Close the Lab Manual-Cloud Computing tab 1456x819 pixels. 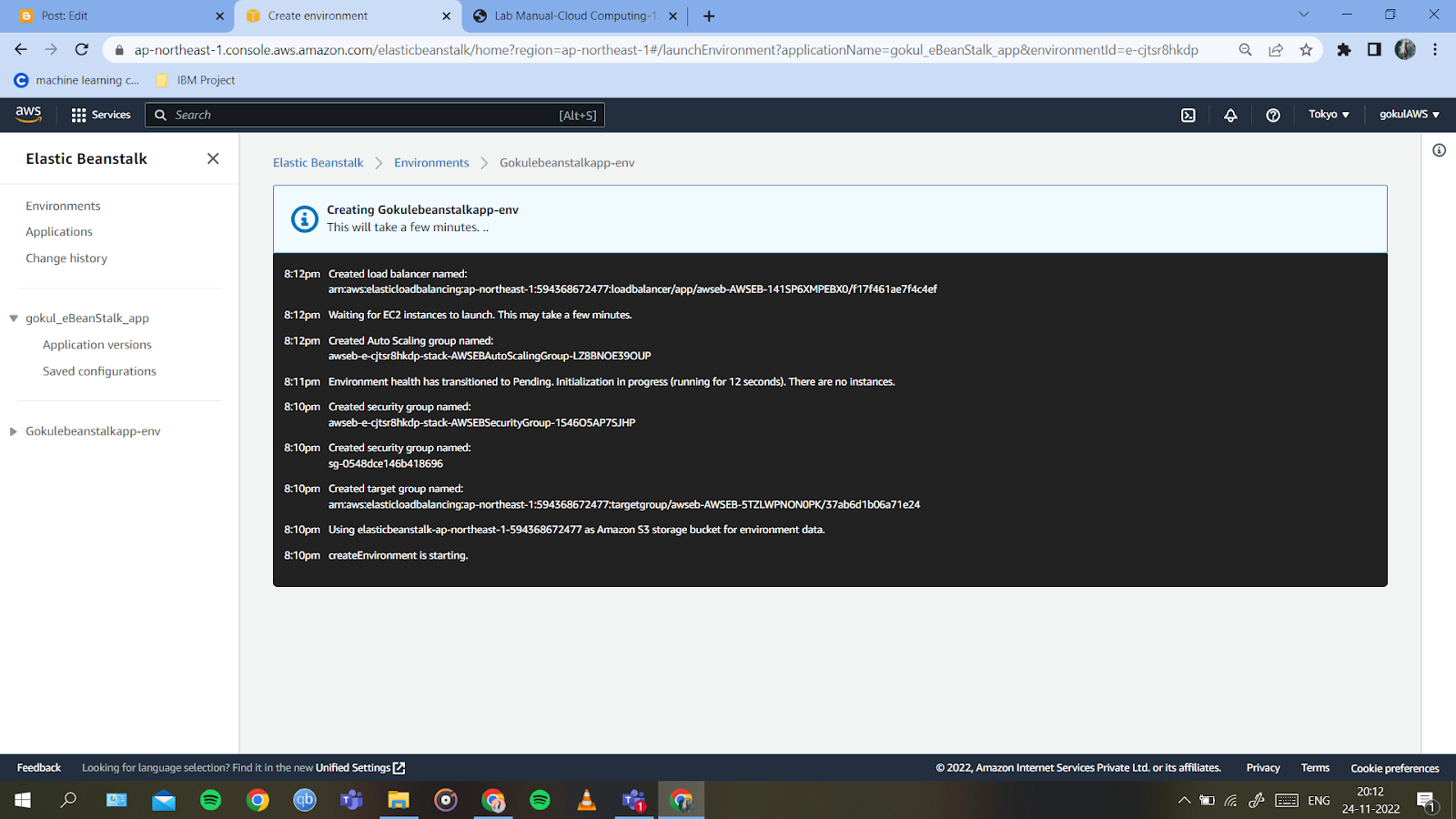(672, 15)
